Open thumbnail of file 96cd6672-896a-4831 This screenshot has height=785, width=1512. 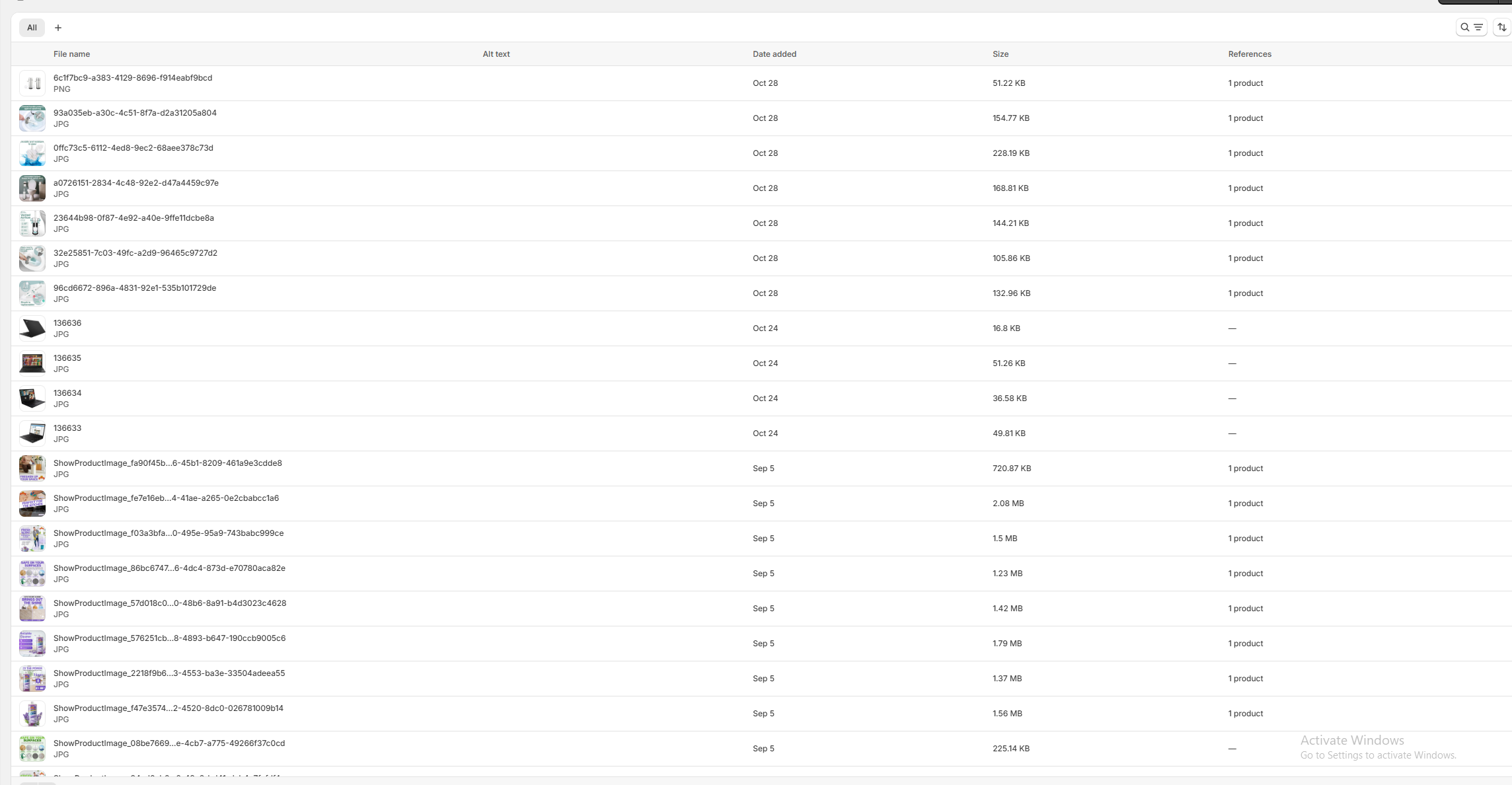point(32,293)
